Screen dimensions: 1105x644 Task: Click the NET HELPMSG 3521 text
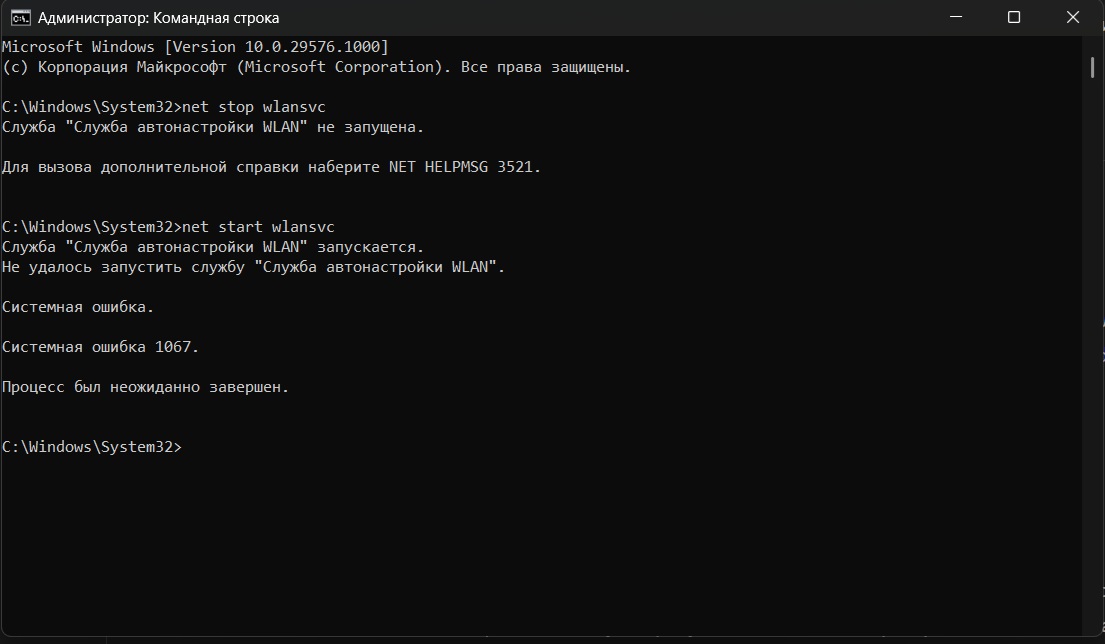coord(464,168)
